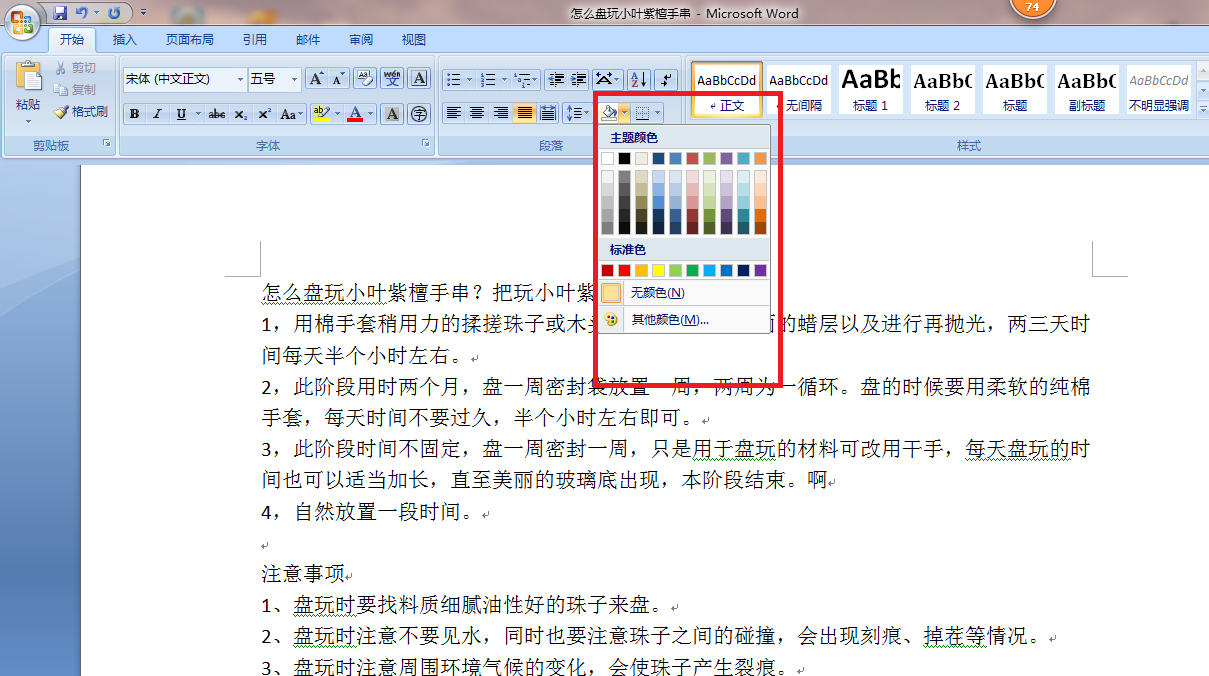Open the font size dropdown 五号
The width and height of the screenshot is (1209, 676).
click(x=294, y=79)
